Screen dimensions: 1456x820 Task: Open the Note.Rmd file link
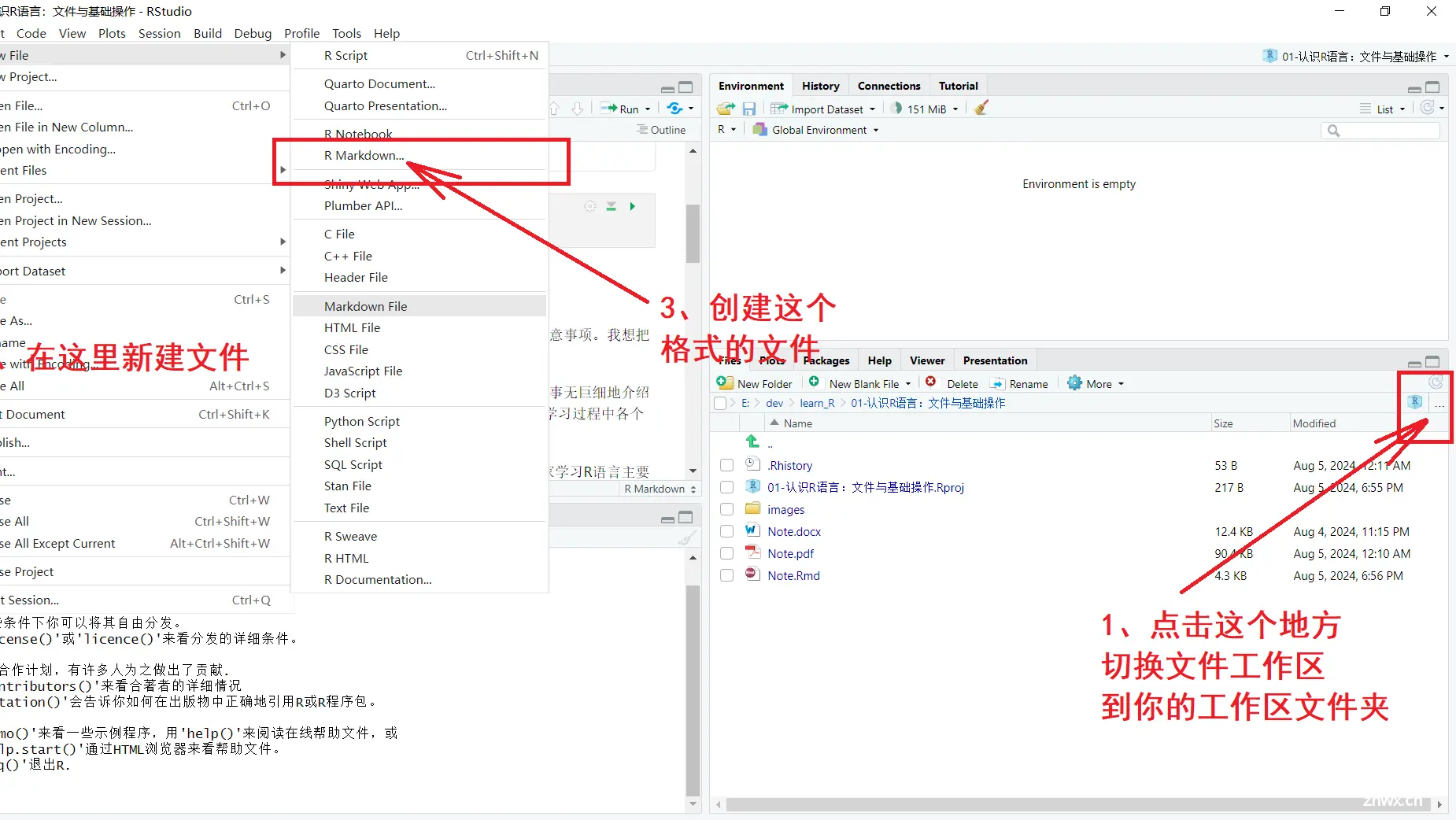pyautogui.click(x=793, y=575)
